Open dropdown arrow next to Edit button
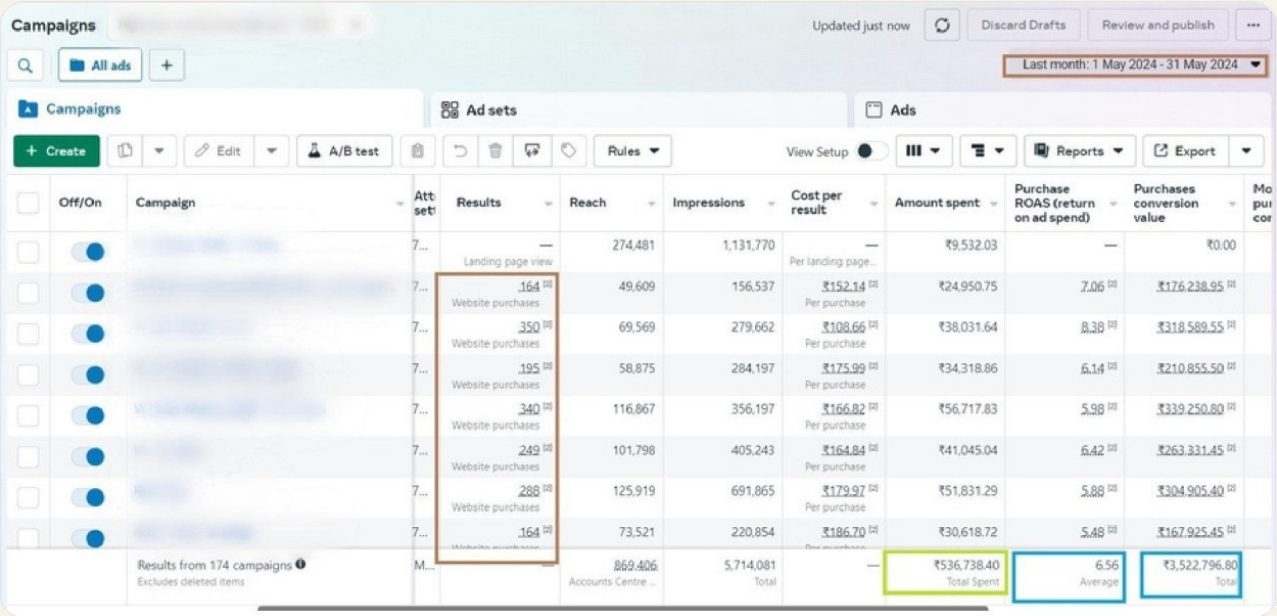Viewport: 1277px width, 616px height. pos(272,151)
